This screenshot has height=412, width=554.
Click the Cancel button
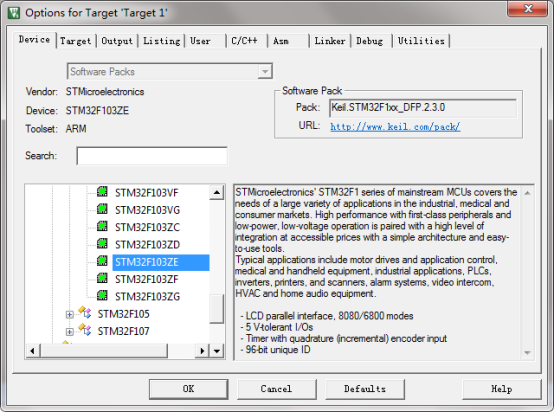276,389
